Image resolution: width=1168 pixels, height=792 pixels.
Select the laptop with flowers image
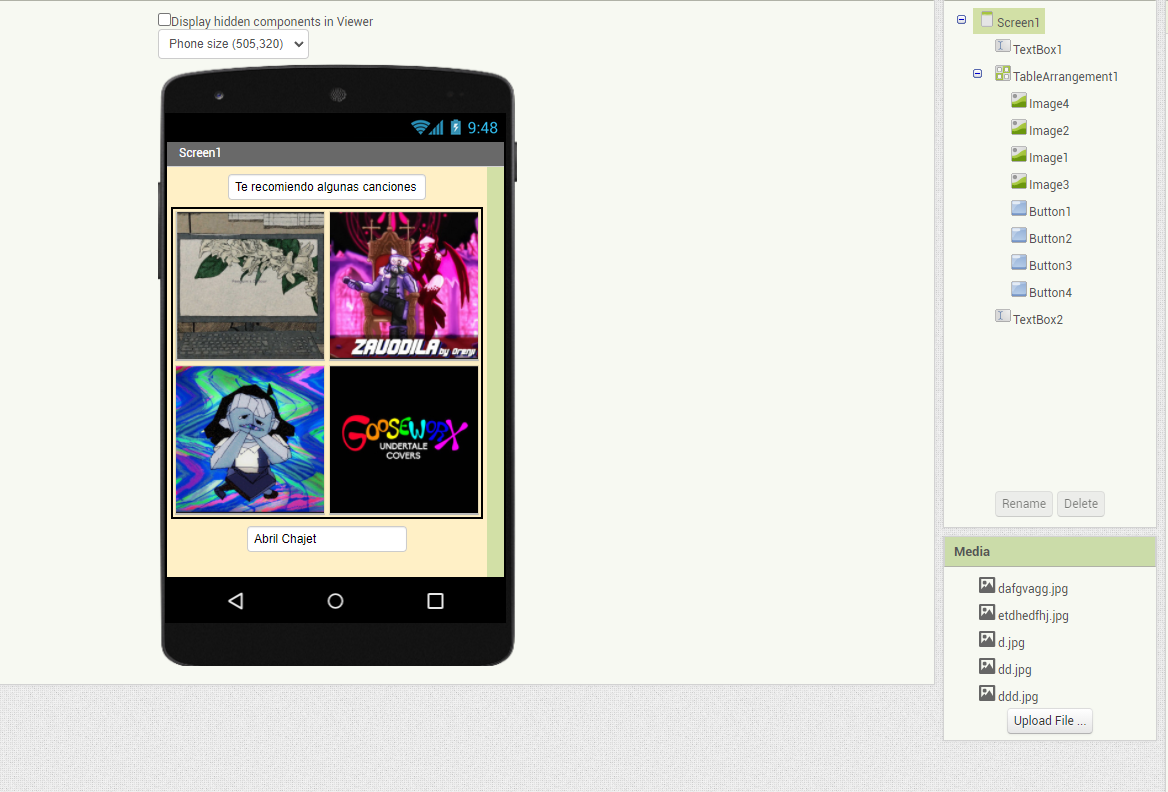coord(250,285)
